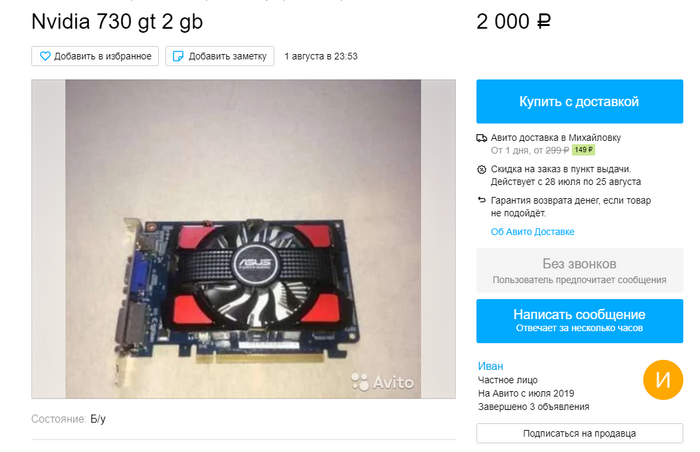Viewport: 700px width, 452px height.
Task: Open the seller's orange avatar with letter И
Action: 663,380
